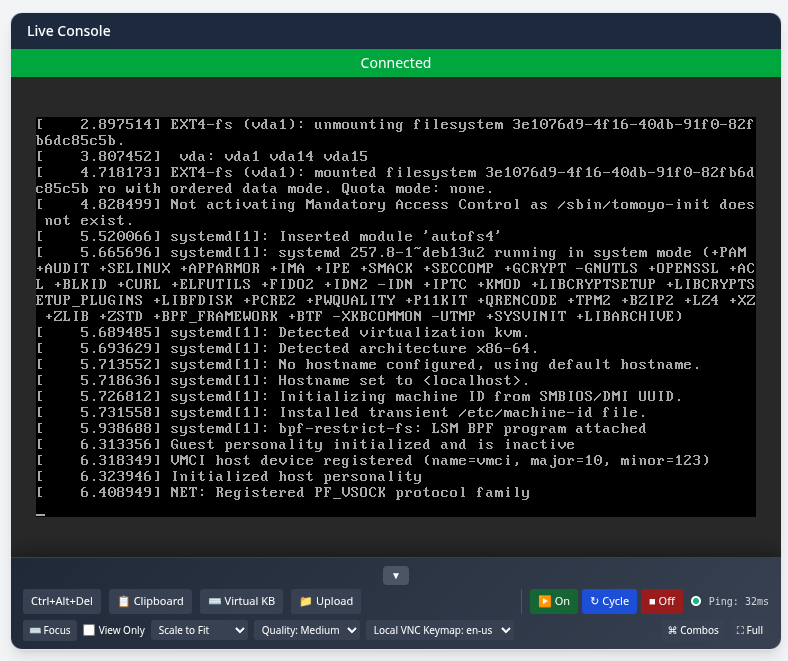Click the green ping status indicator
The width and height of the screenshot is (788, 661).
(x=696, y=601)
